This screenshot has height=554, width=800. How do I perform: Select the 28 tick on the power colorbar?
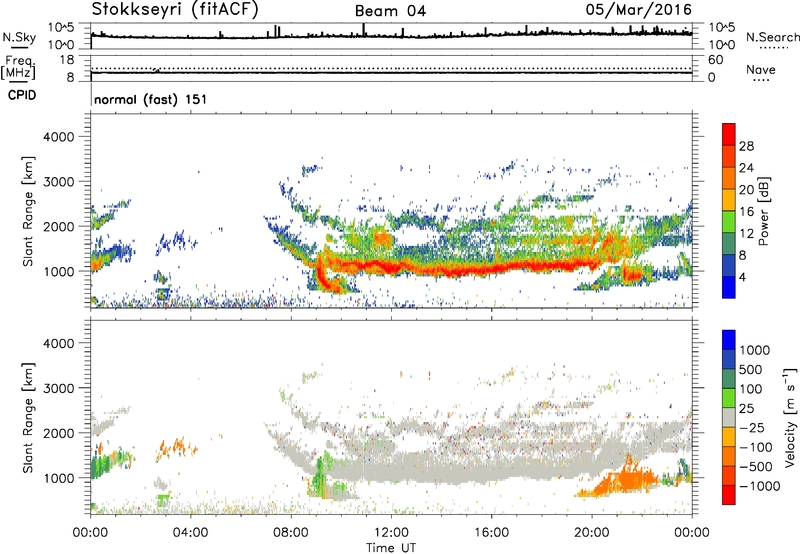pos(746,146)
